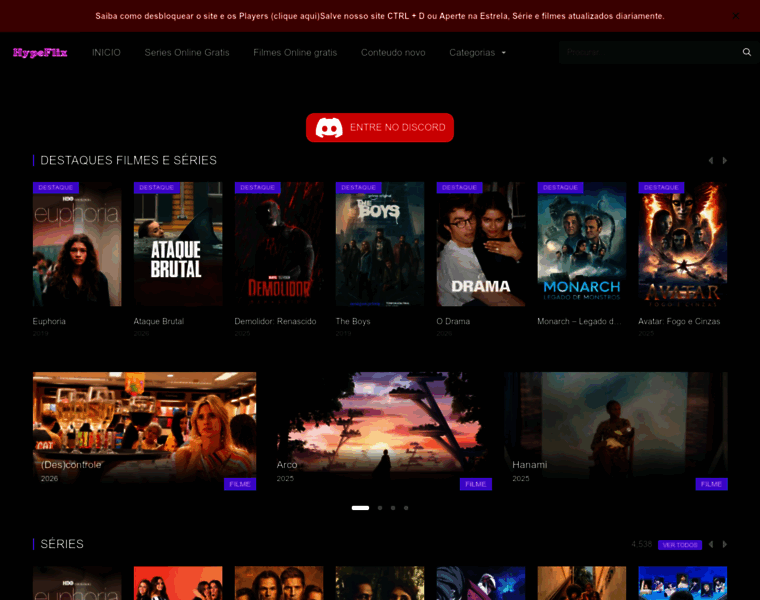Go to next Destaques slide arrow
760x600 pixels.
click(725, 160)
